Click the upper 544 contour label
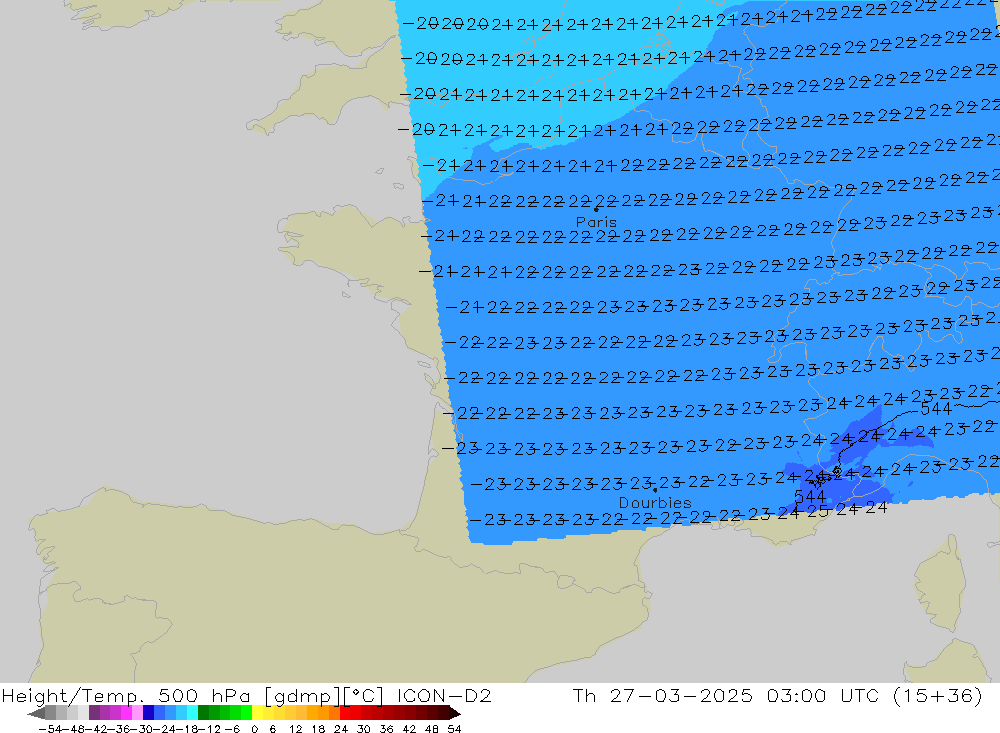Screen dimensions: 1000x733 [x=936, y=409]
